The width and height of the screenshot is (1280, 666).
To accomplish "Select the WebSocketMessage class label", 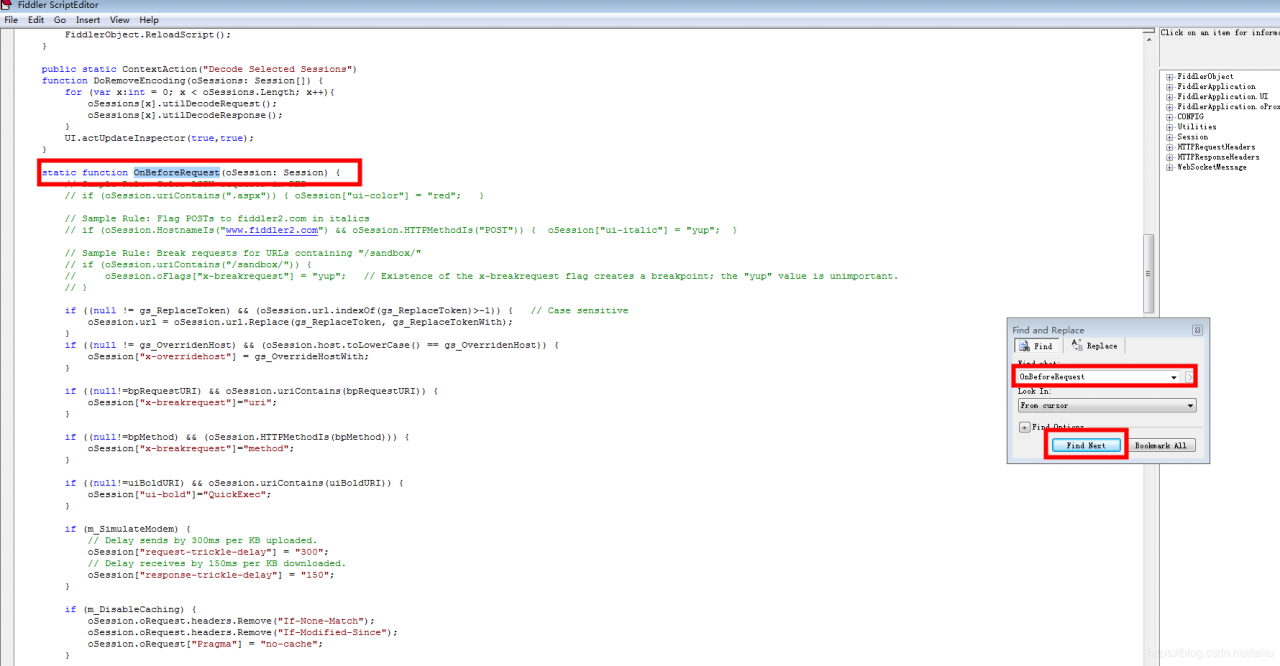I will [x=1212, y=167].
